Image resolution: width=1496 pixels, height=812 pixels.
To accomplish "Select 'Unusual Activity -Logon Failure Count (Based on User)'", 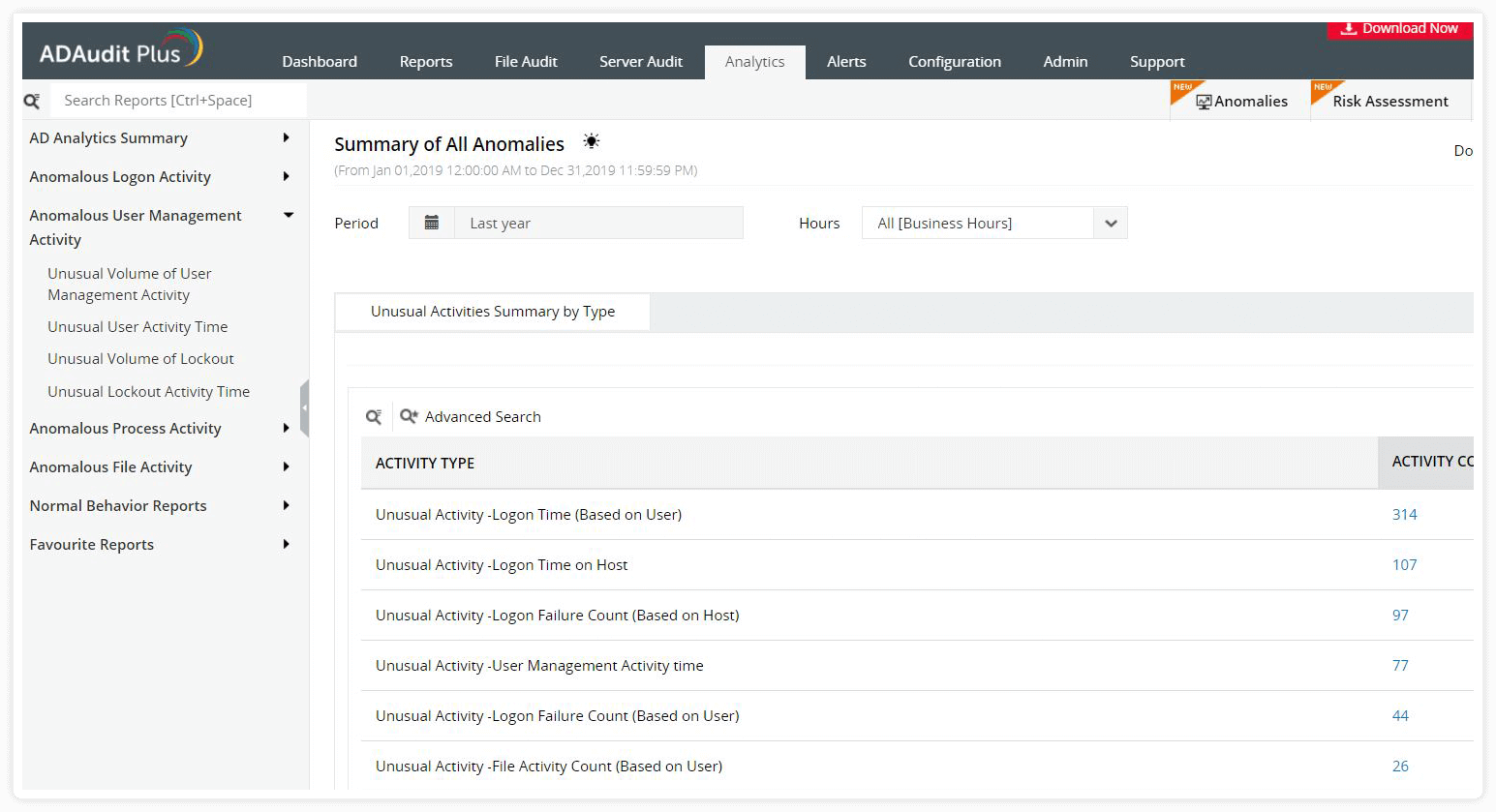I will pyautogui.click(x=558, y=716).
